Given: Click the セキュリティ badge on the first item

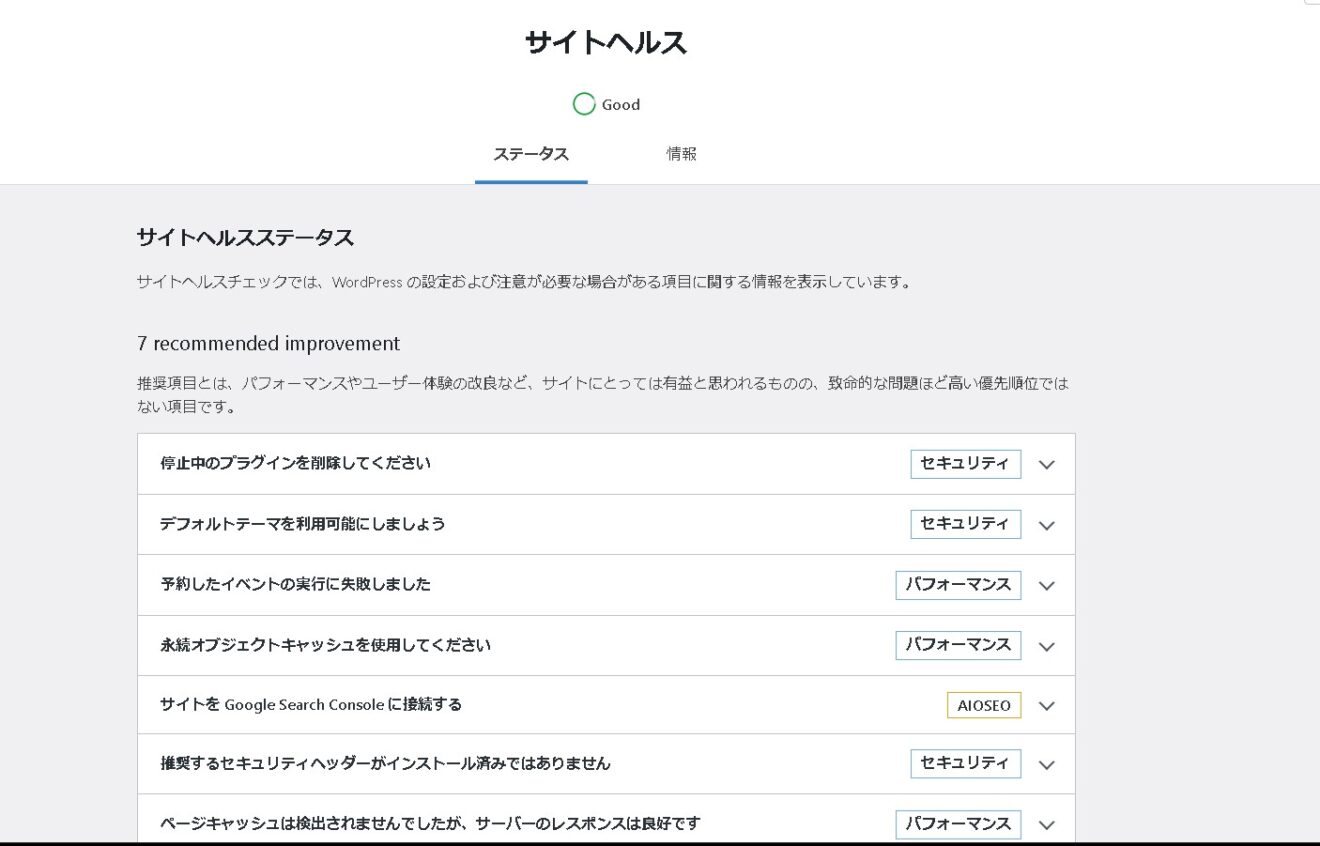Looking at the screenshot, I should coord(964,463).
